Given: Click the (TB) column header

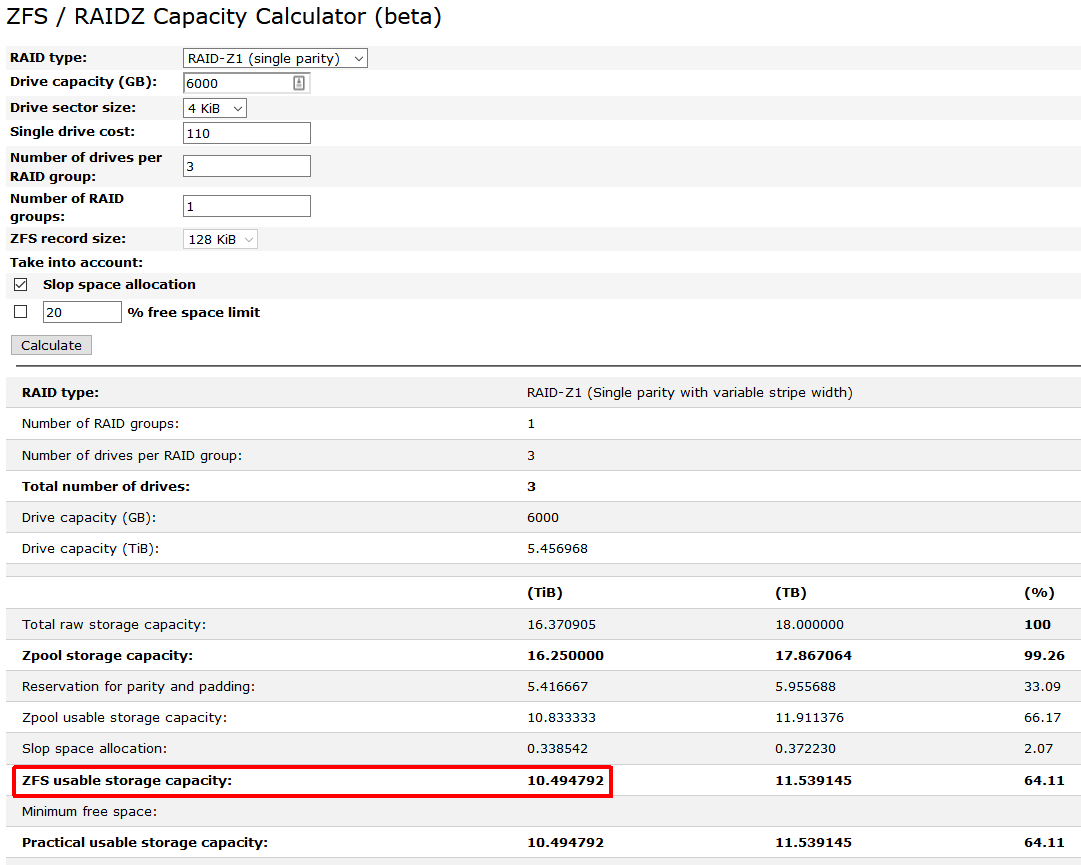Looking at the screenshot, I should (x=791, y=593).
